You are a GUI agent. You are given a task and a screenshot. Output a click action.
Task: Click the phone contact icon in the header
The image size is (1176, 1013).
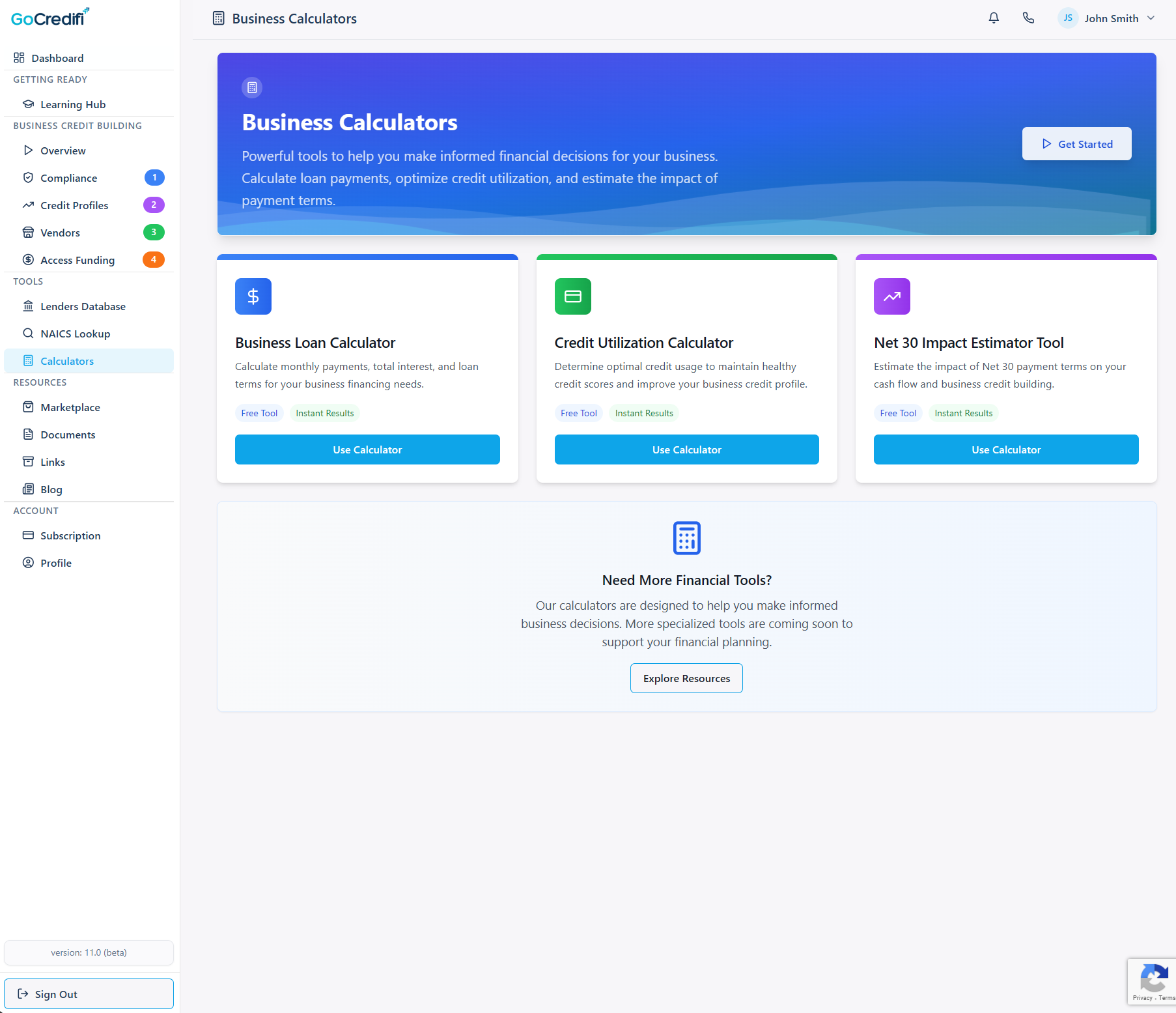pyautogui.click(x=1028, y=18)
